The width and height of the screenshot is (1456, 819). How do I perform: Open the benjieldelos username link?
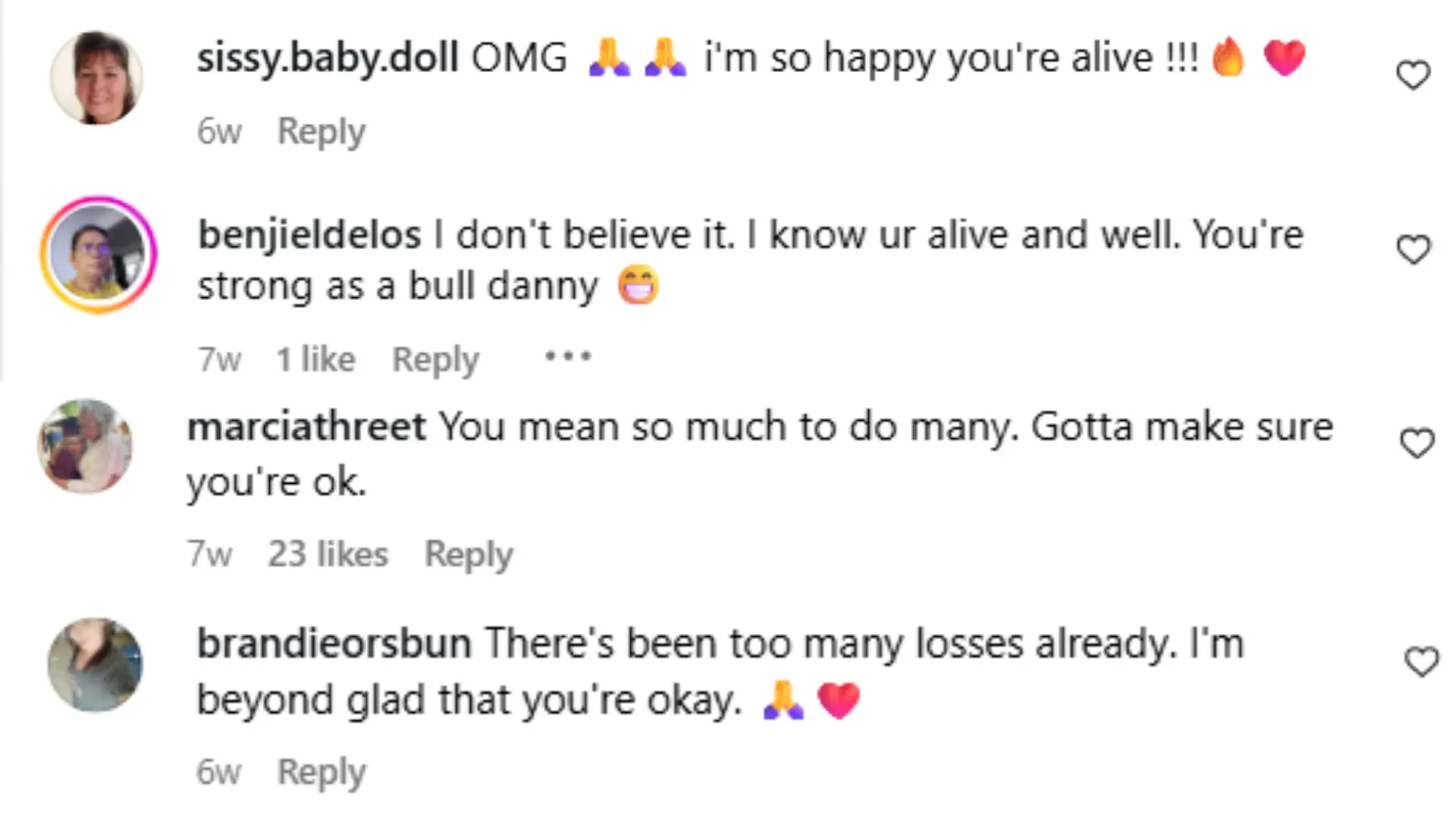coord(309,235)
